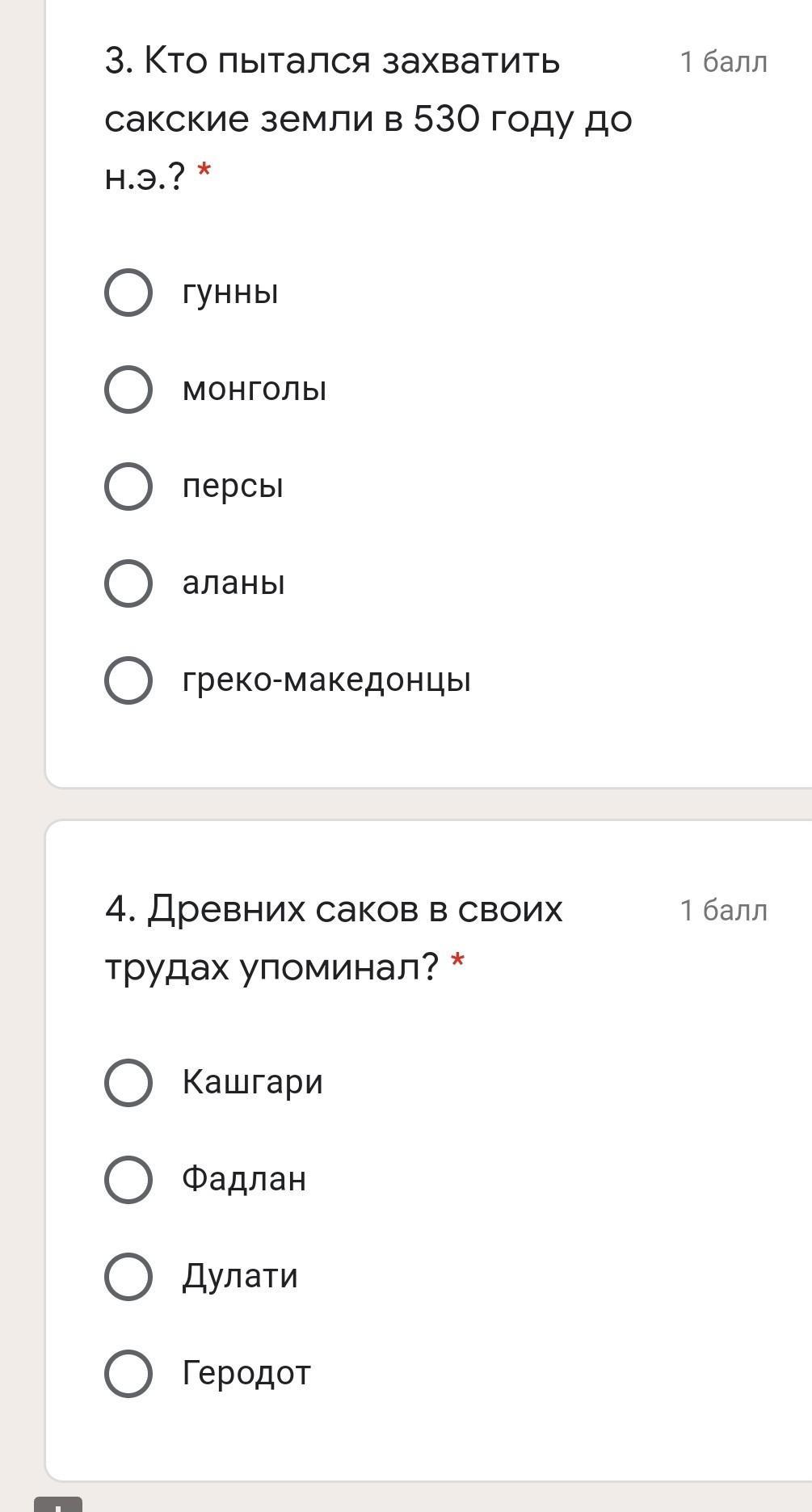Click the 'Кашгари' answer label text
812x1512 pixels.
pos(252,1082)
